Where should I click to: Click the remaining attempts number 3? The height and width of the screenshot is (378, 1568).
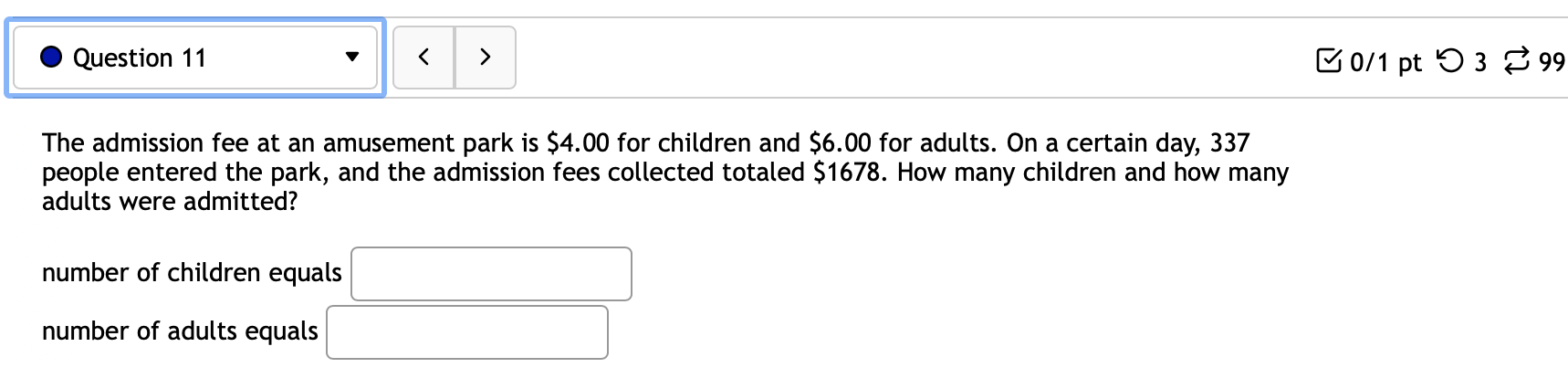pos(1479,62)
